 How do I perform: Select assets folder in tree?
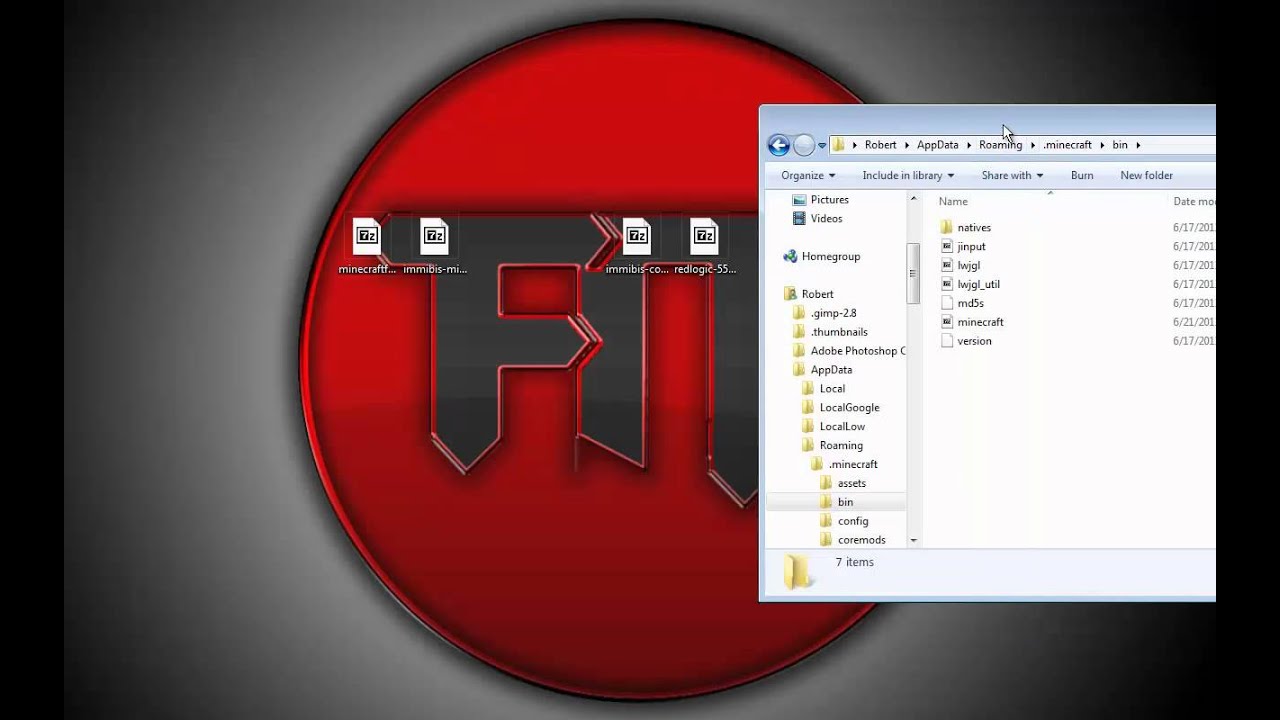point(842,484)
